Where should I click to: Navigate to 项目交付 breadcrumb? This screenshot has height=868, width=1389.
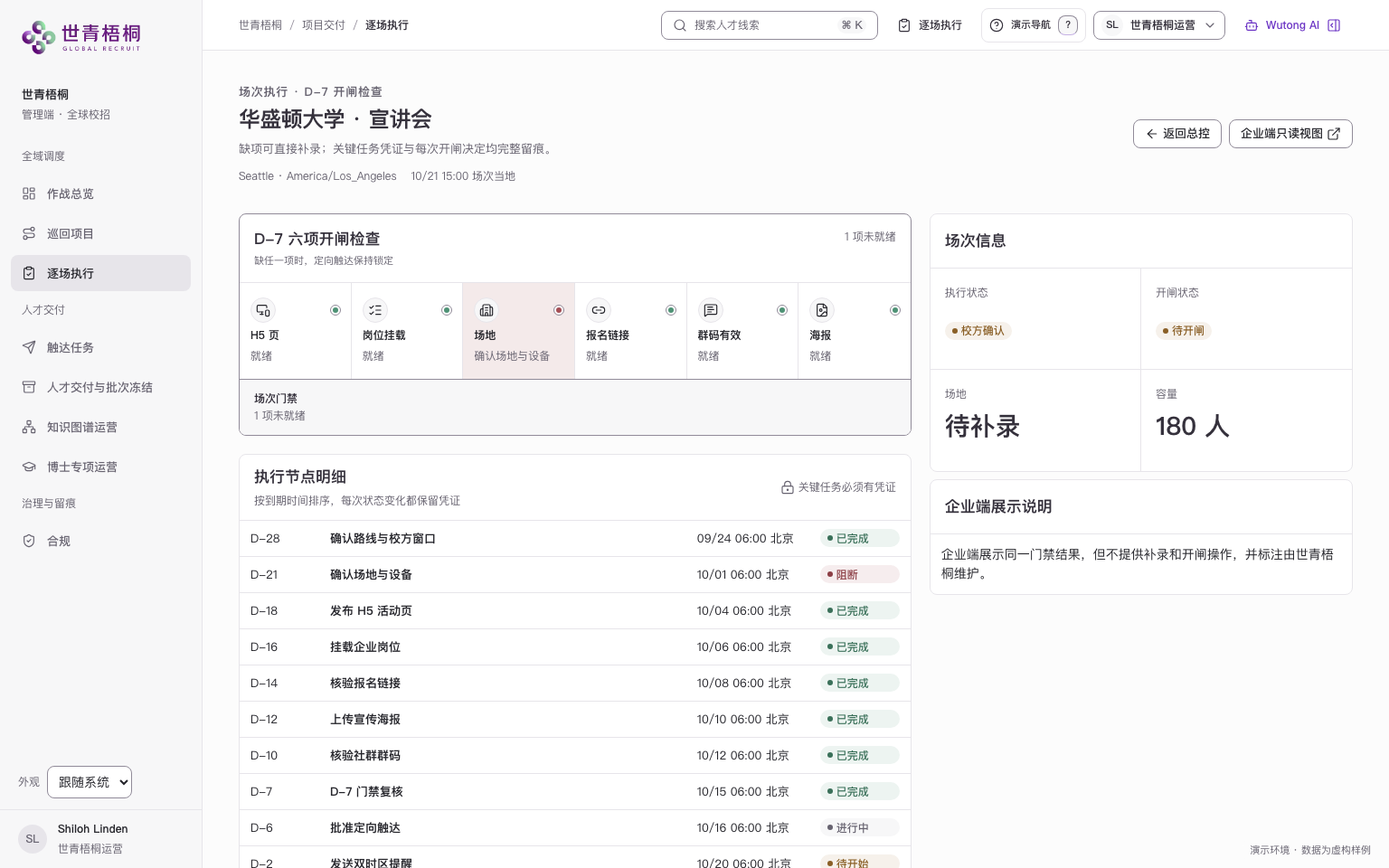coord(324,25)
